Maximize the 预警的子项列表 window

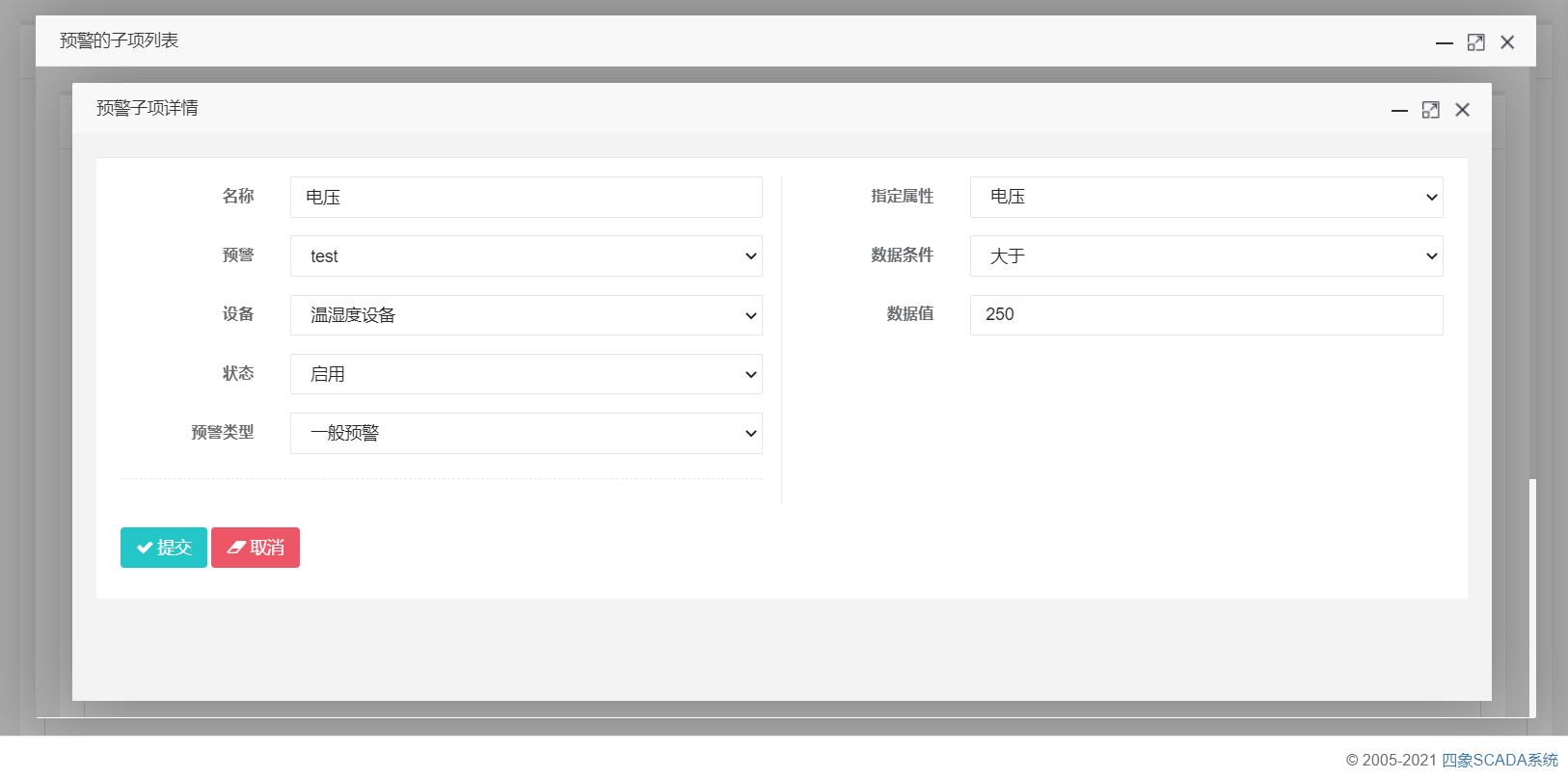point(1475,42)
